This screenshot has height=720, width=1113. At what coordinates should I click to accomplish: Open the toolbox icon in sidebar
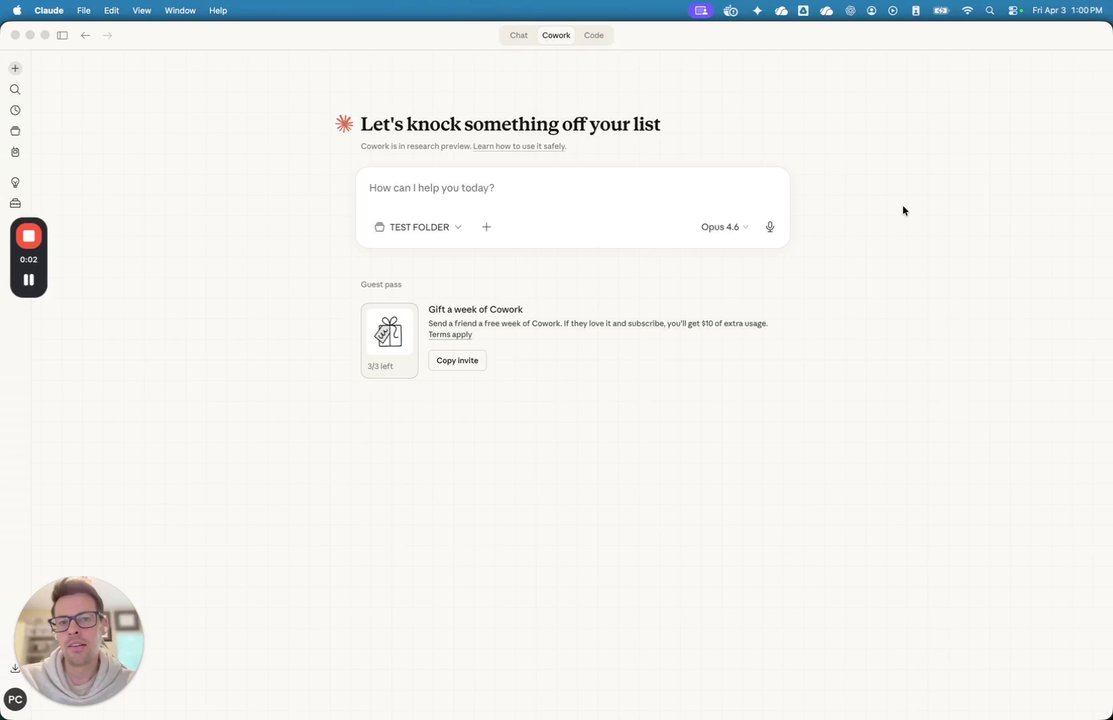(x=15, y=203)
